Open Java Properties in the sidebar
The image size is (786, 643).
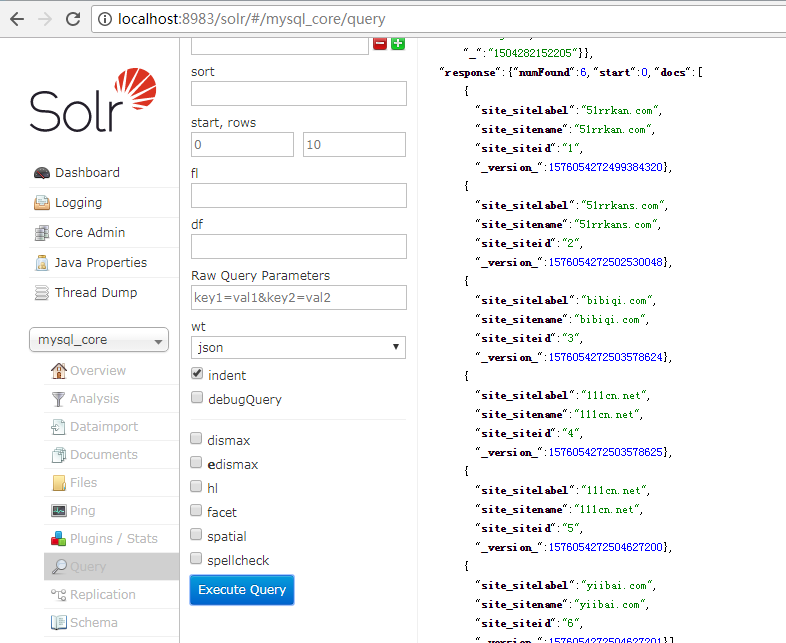[100, 263]
